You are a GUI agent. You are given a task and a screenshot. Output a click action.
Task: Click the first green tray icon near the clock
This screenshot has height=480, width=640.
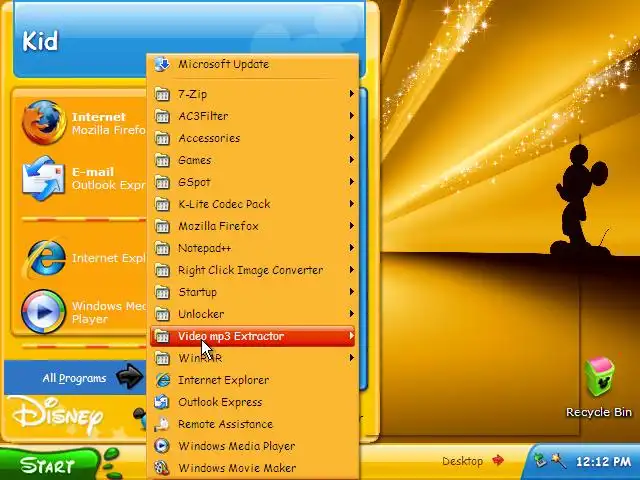[540, 461]
